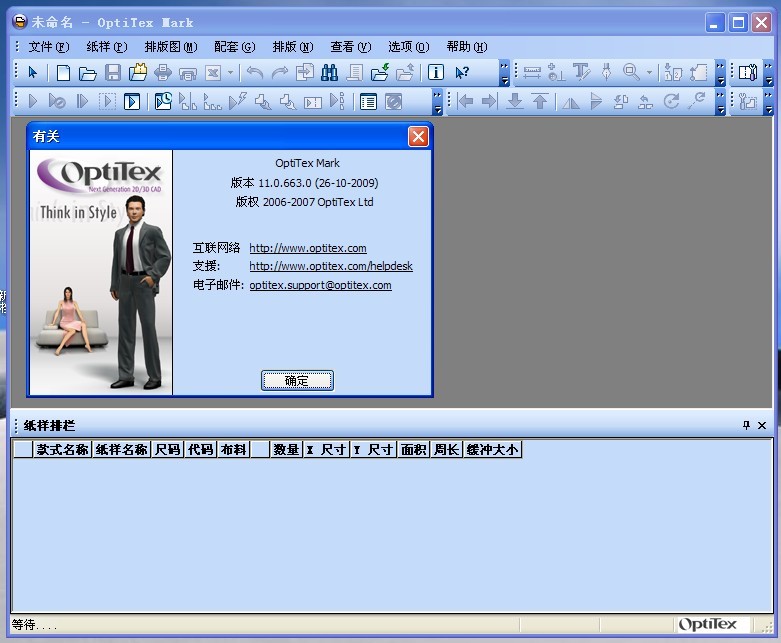This screenshot has width=781, height=643.
Task: Close the 有关 dialog
Action: point(418,136)
